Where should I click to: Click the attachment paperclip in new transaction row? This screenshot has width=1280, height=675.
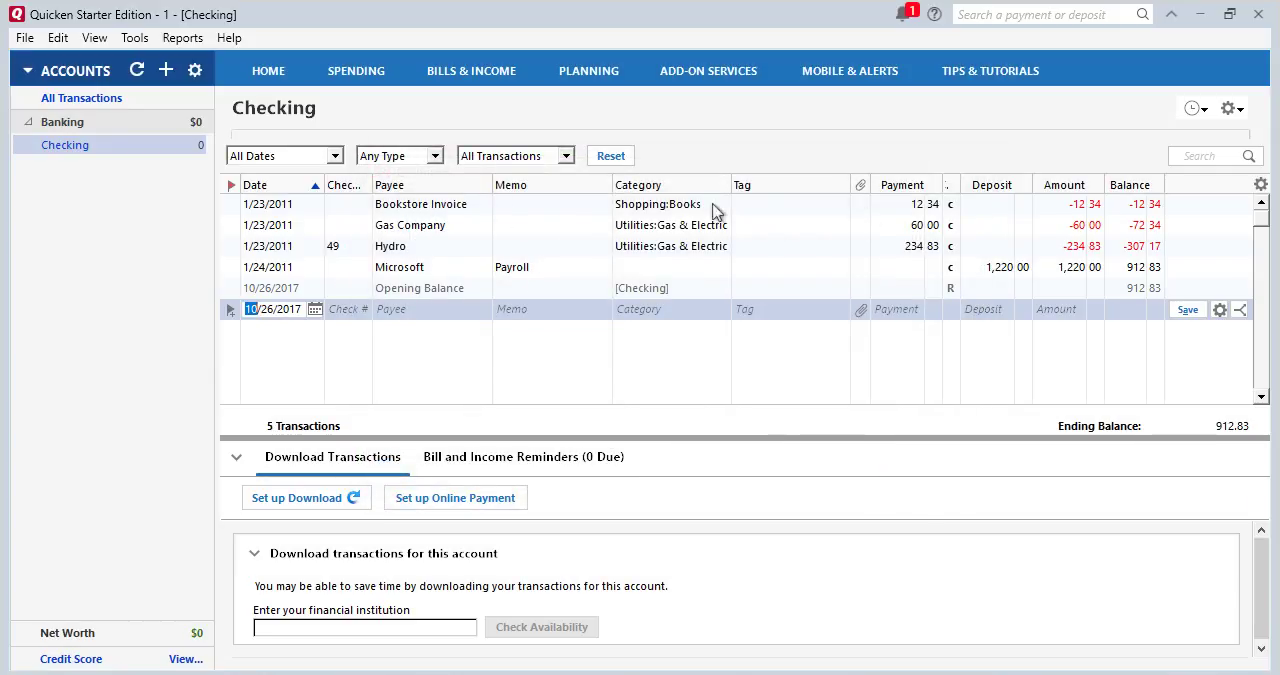click(x=861, y=310)
